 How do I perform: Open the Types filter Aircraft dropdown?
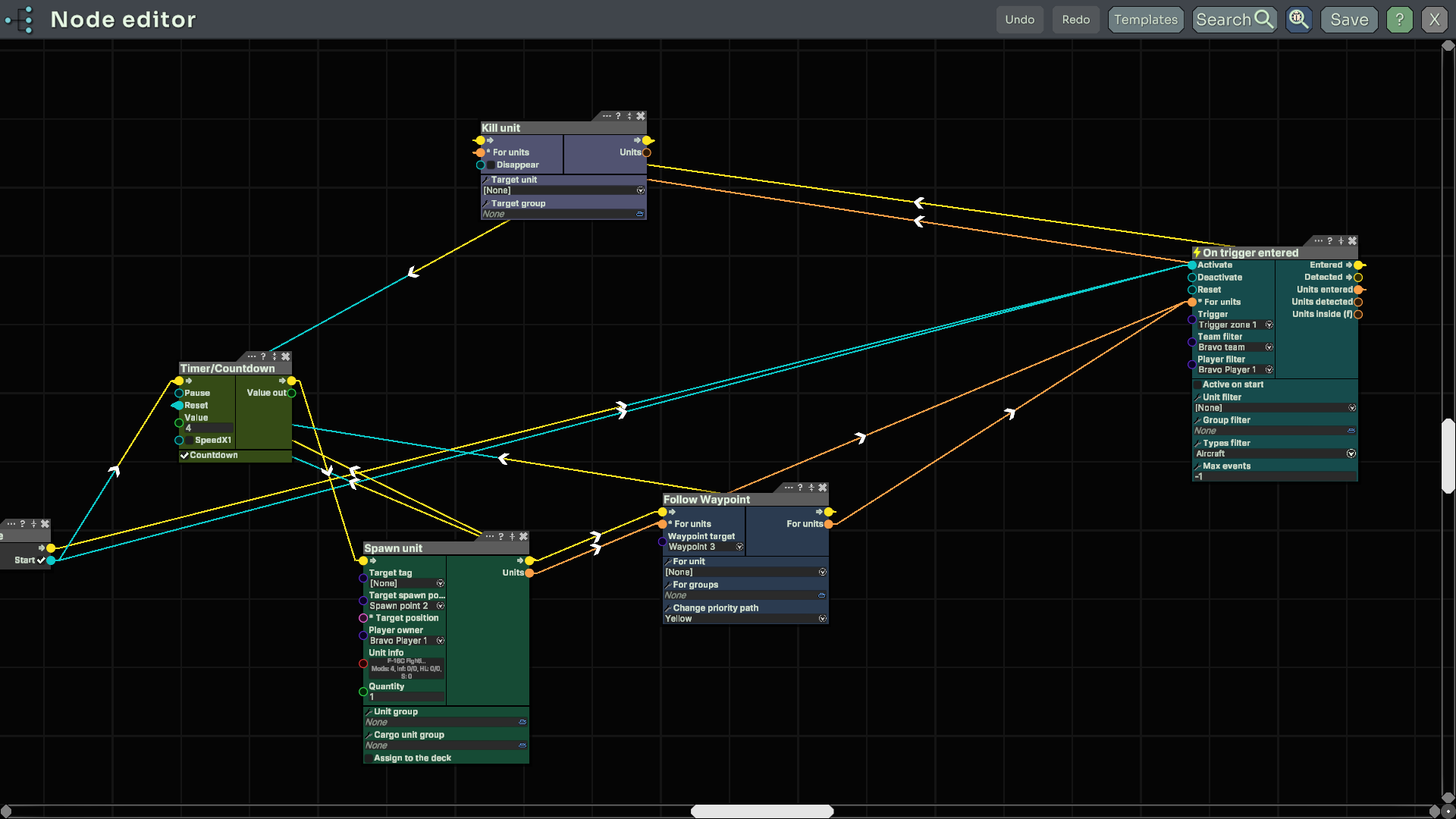click(1351, 454)
